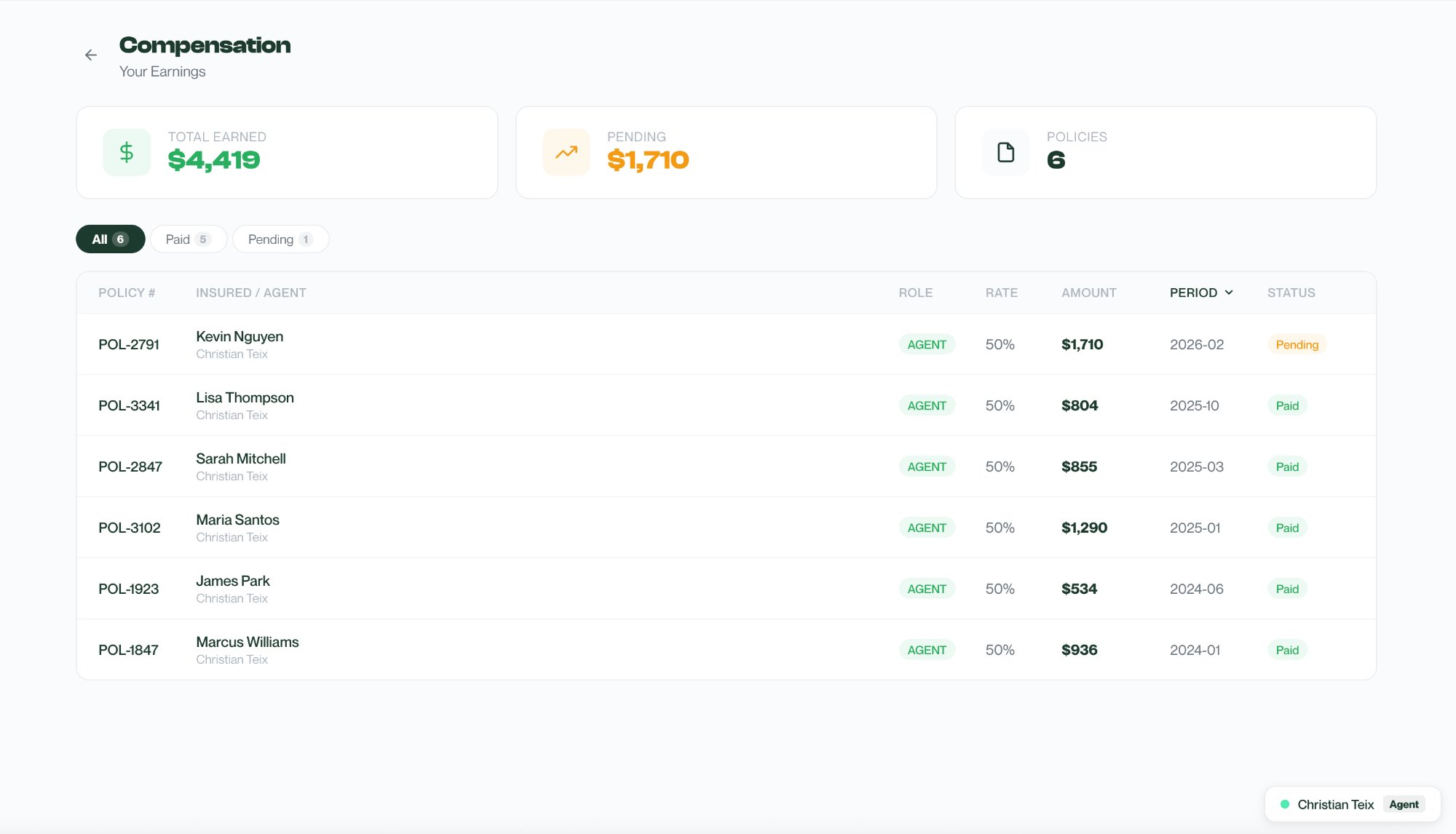This screenshot has width=1456, height=834.
Task: Click the Role column header
Action: tap(916, 293)
